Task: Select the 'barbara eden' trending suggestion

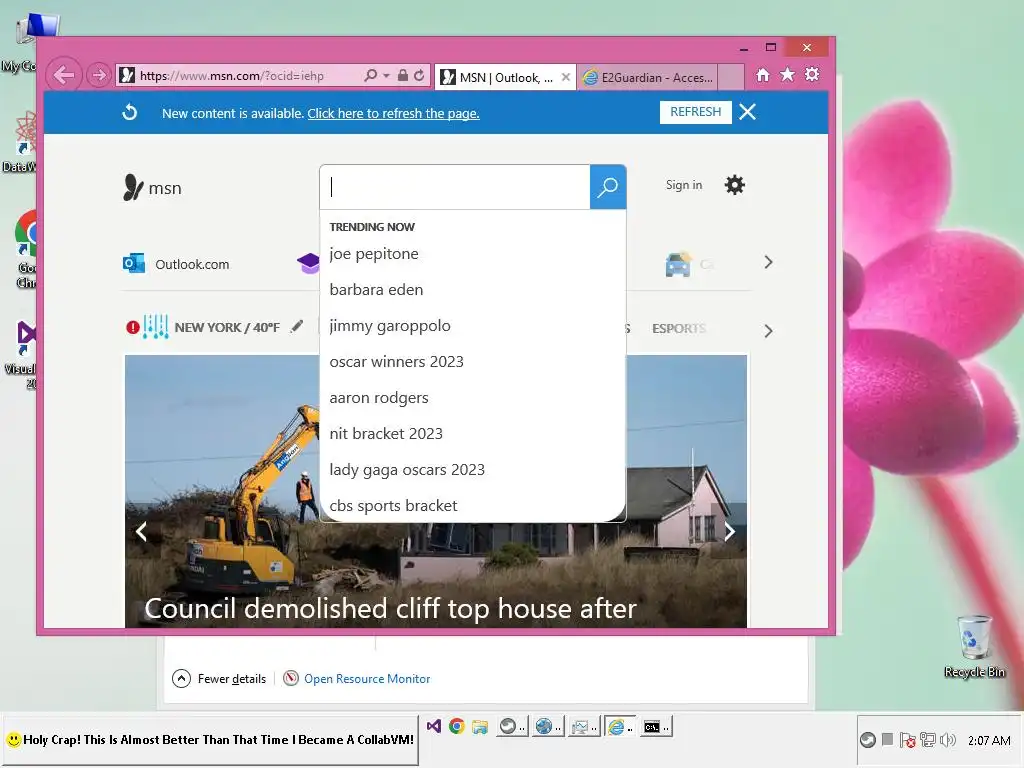Action: tap(473, 290)
